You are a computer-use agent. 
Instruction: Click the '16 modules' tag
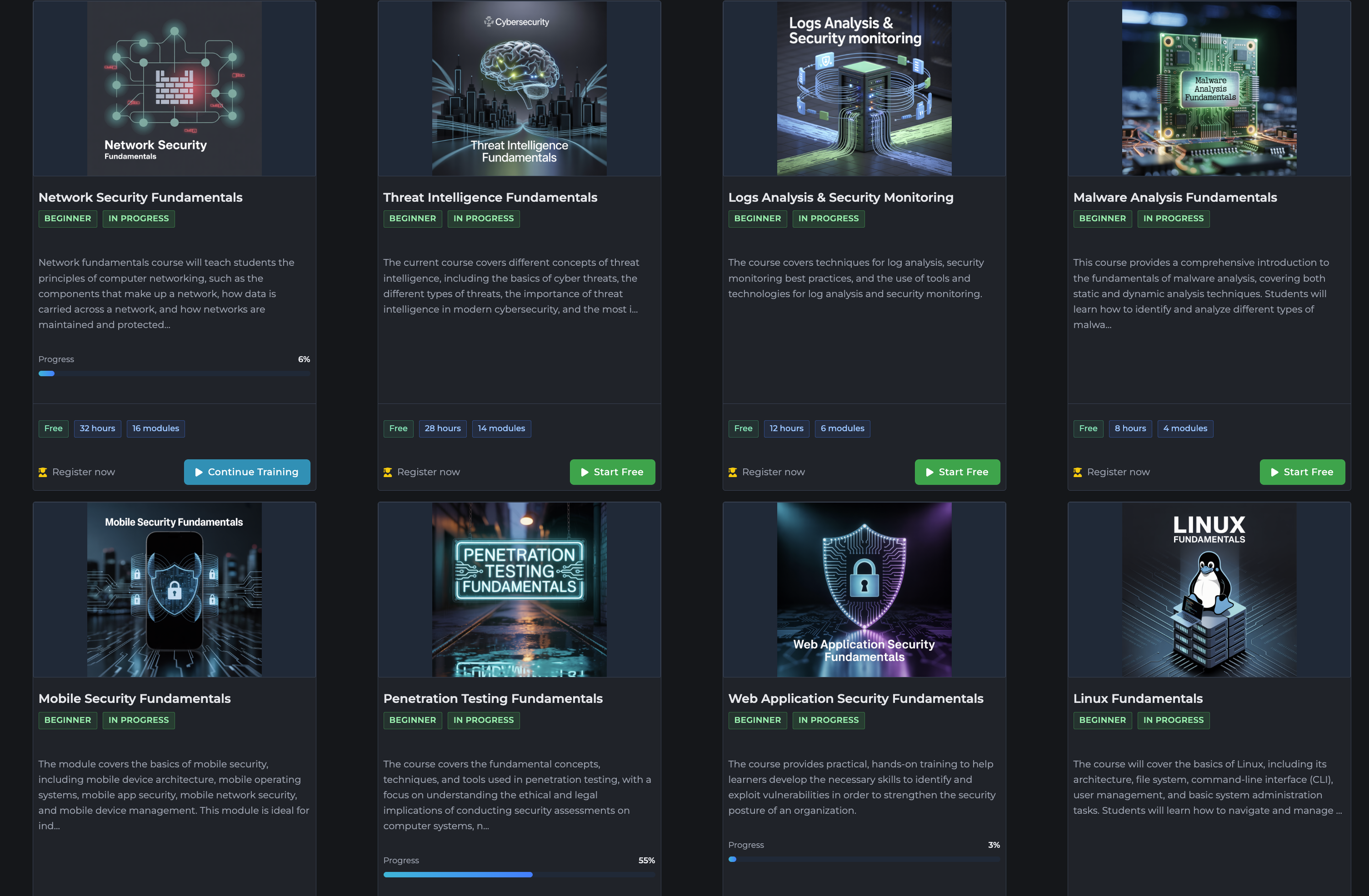(x=155, y=428)
